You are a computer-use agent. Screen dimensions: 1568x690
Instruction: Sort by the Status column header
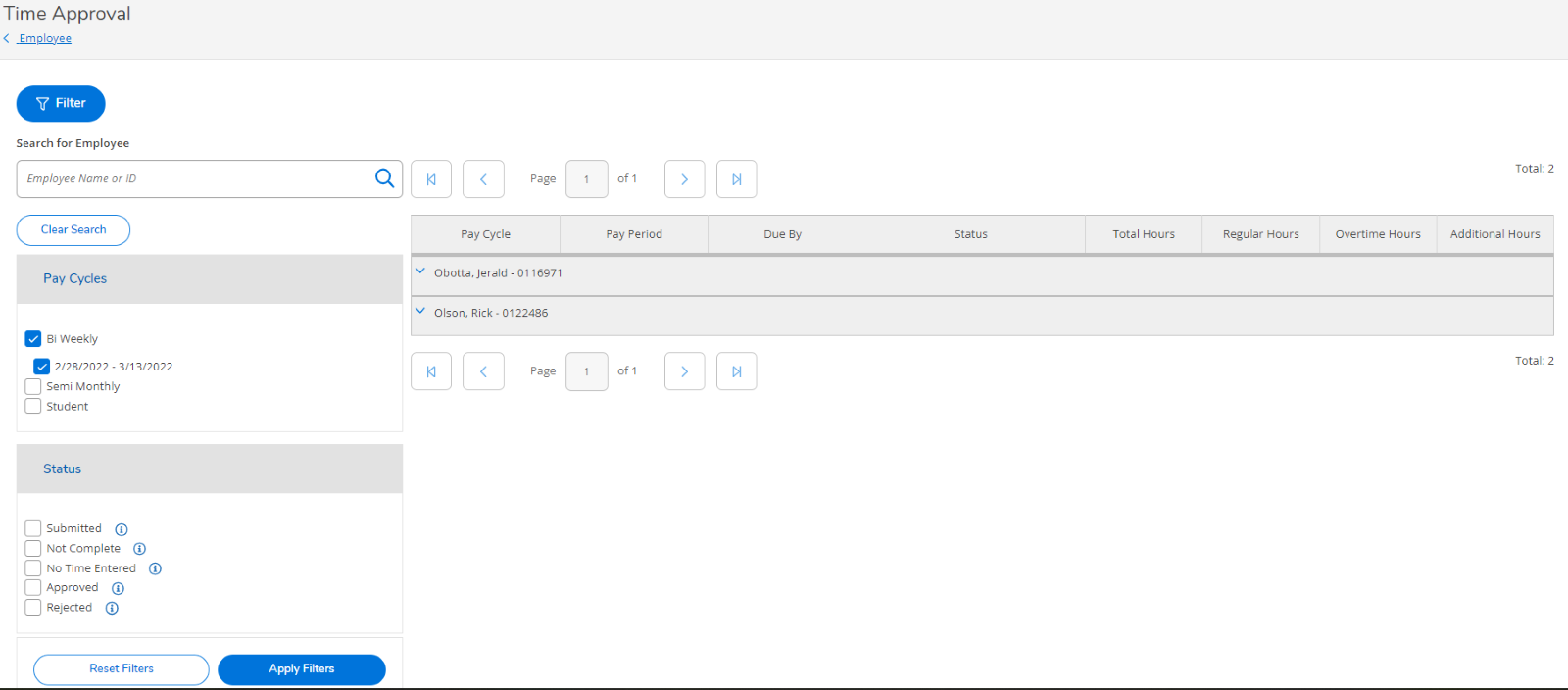(970, 234)
